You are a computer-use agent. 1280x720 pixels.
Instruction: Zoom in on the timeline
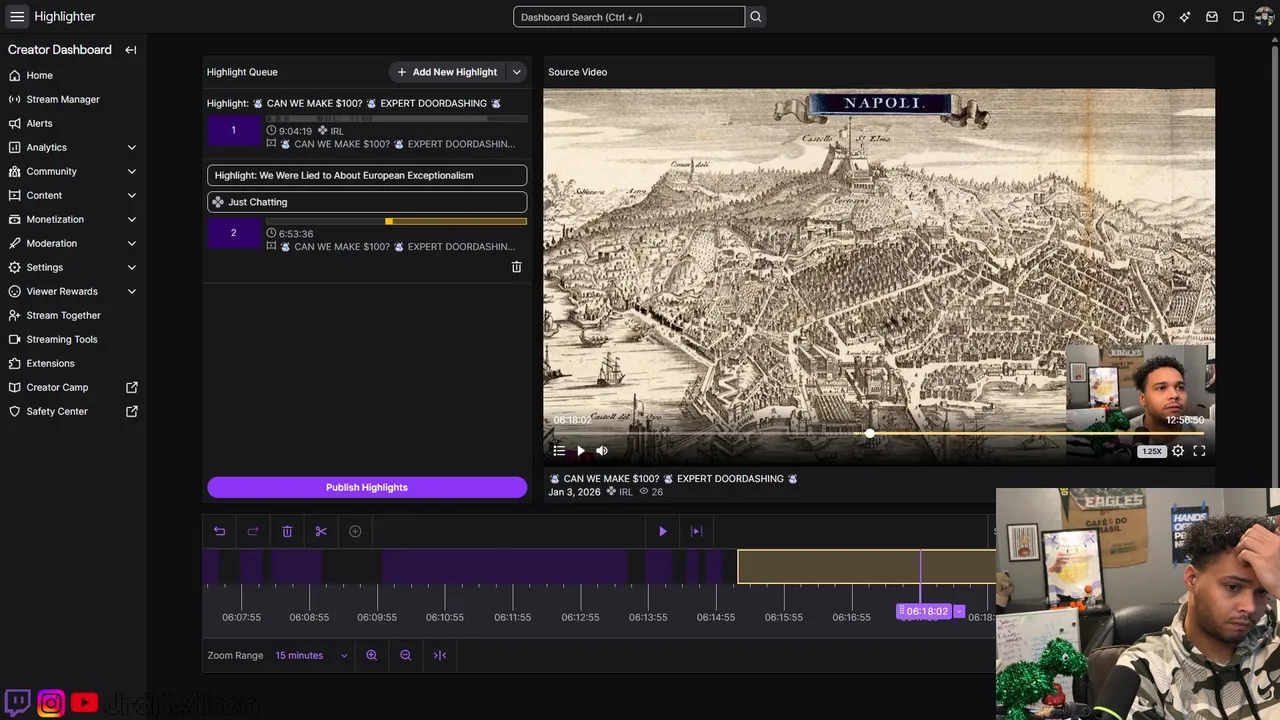372,655
